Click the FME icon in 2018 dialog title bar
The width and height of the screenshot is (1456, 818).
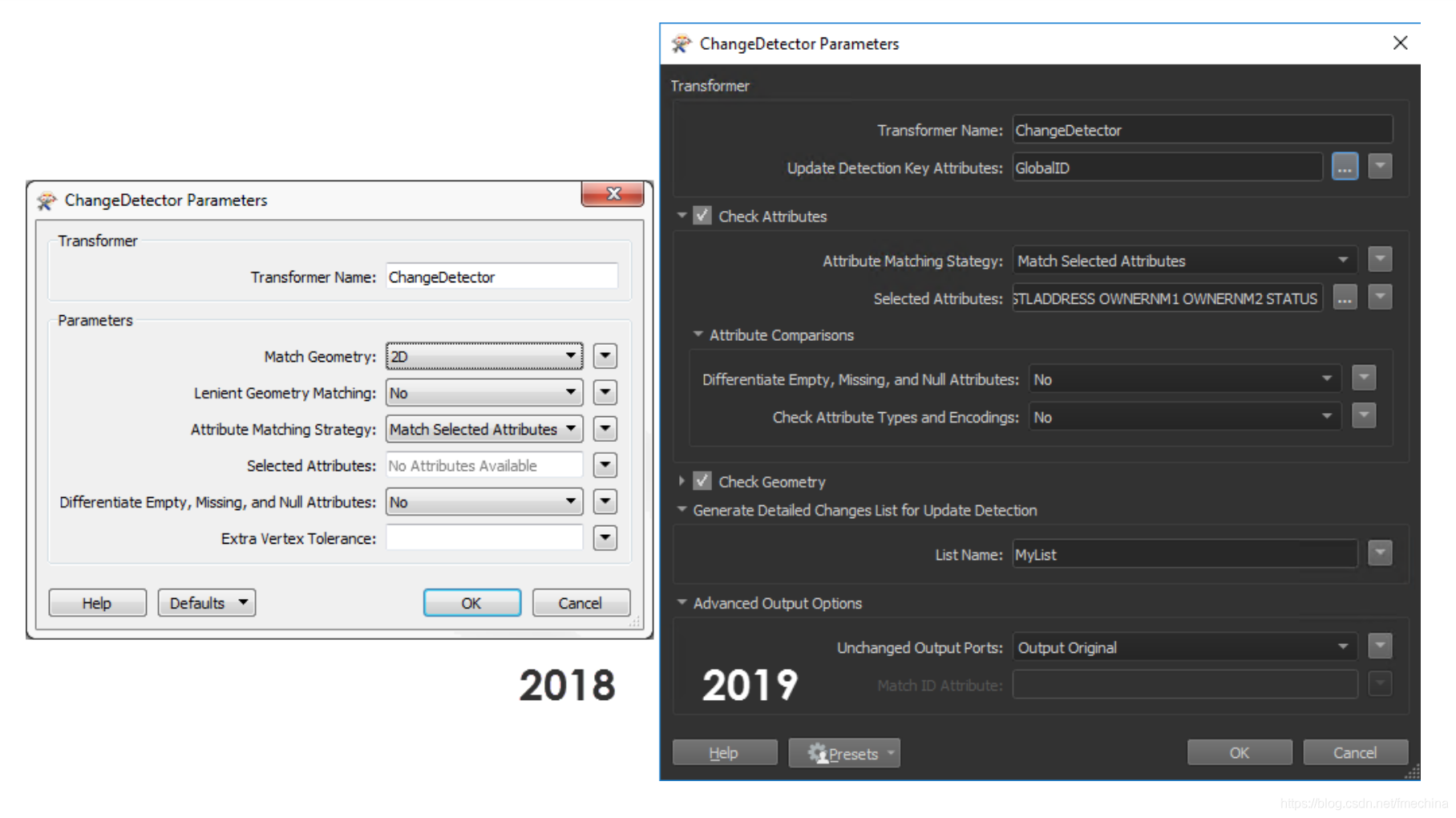click(47, 200)
